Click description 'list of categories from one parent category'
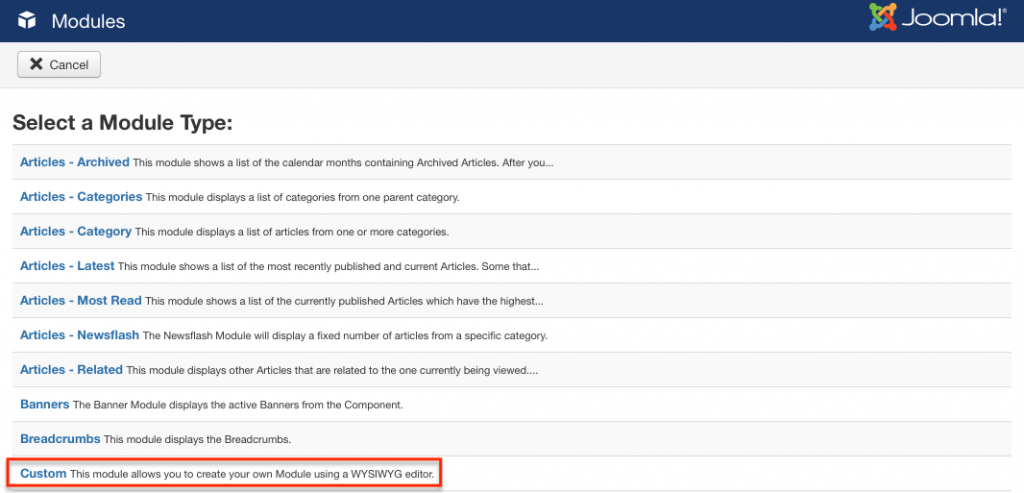Image resolution: width=1024 pixels, height=493 pixels. (303, 197)
